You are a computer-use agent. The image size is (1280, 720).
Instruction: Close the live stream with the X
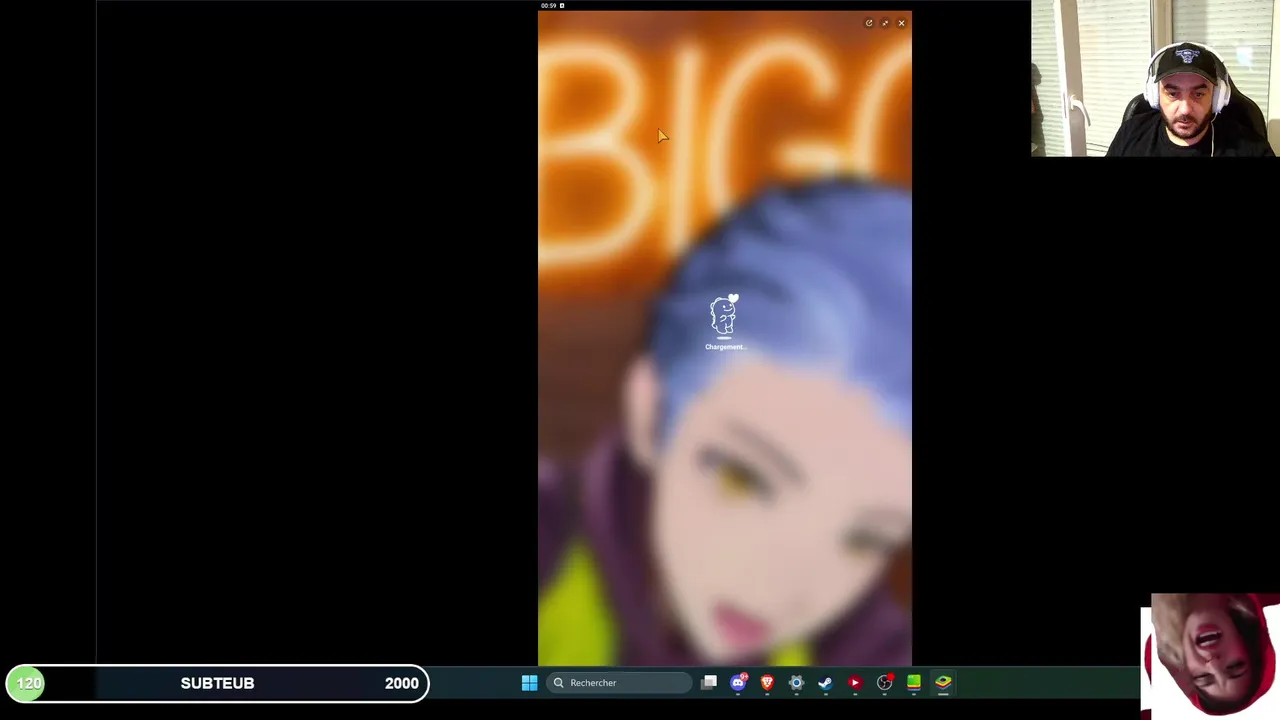point(901,23)
